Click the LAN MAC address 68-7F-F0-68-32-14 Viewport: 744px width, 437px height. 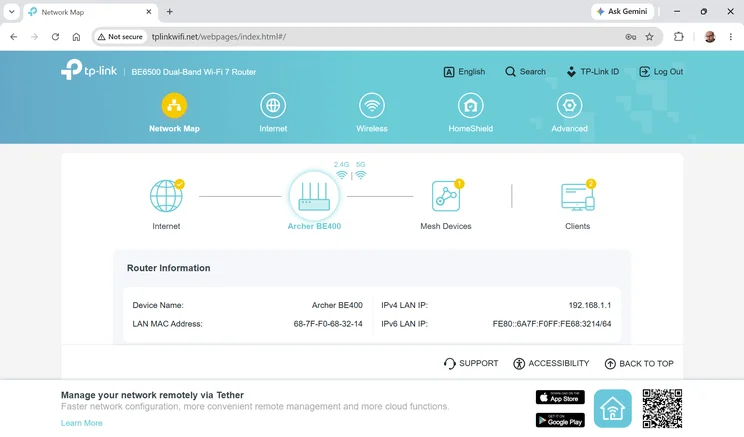tap(328, 324)
